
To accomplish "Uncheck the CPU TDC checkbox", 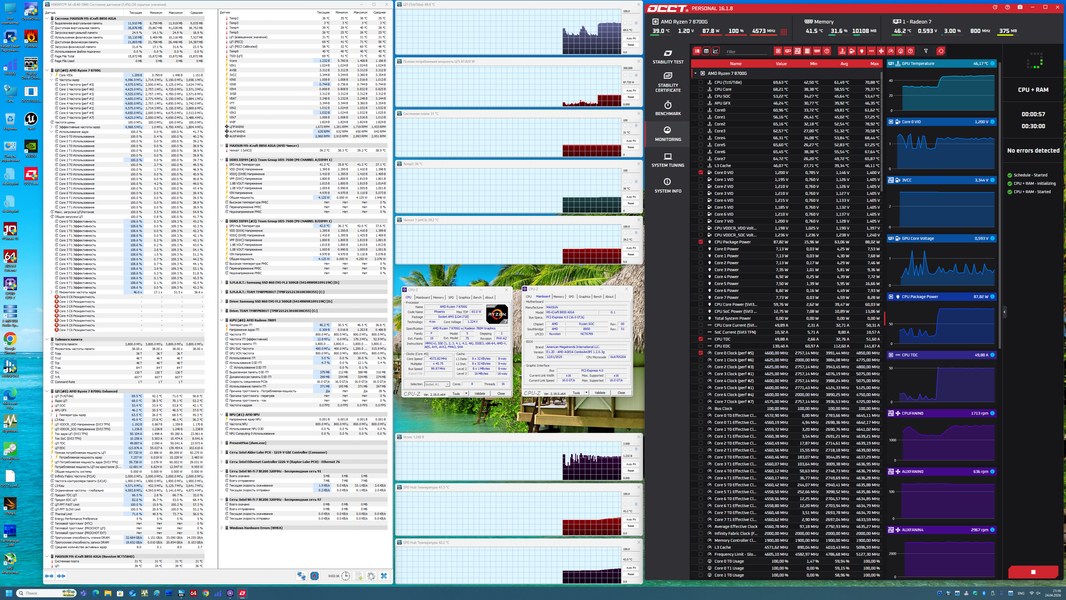I will coord(700,338).
